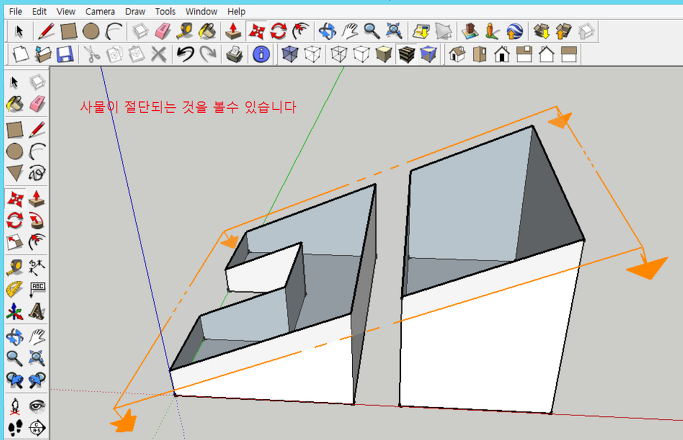This screenshot has height=440, width=683.
Task: Select the Circle tool in left tool palette
Action: [x=14, y=152]
